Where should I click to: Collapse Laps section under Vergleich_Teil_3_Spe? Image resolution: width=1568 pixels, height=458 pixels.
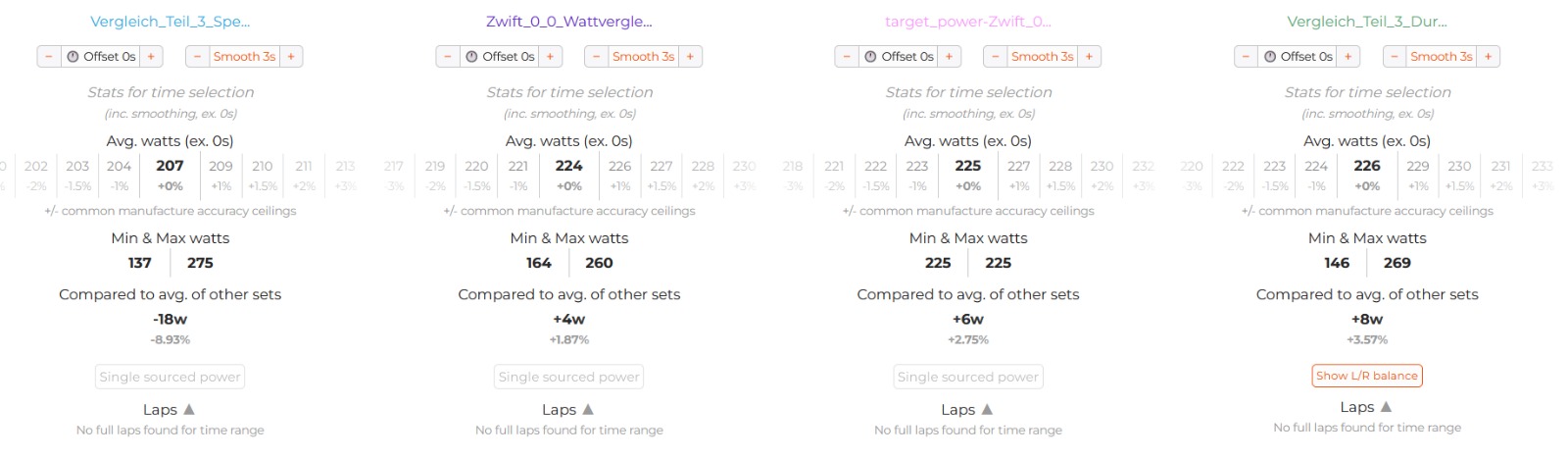(x=189, y=410)
